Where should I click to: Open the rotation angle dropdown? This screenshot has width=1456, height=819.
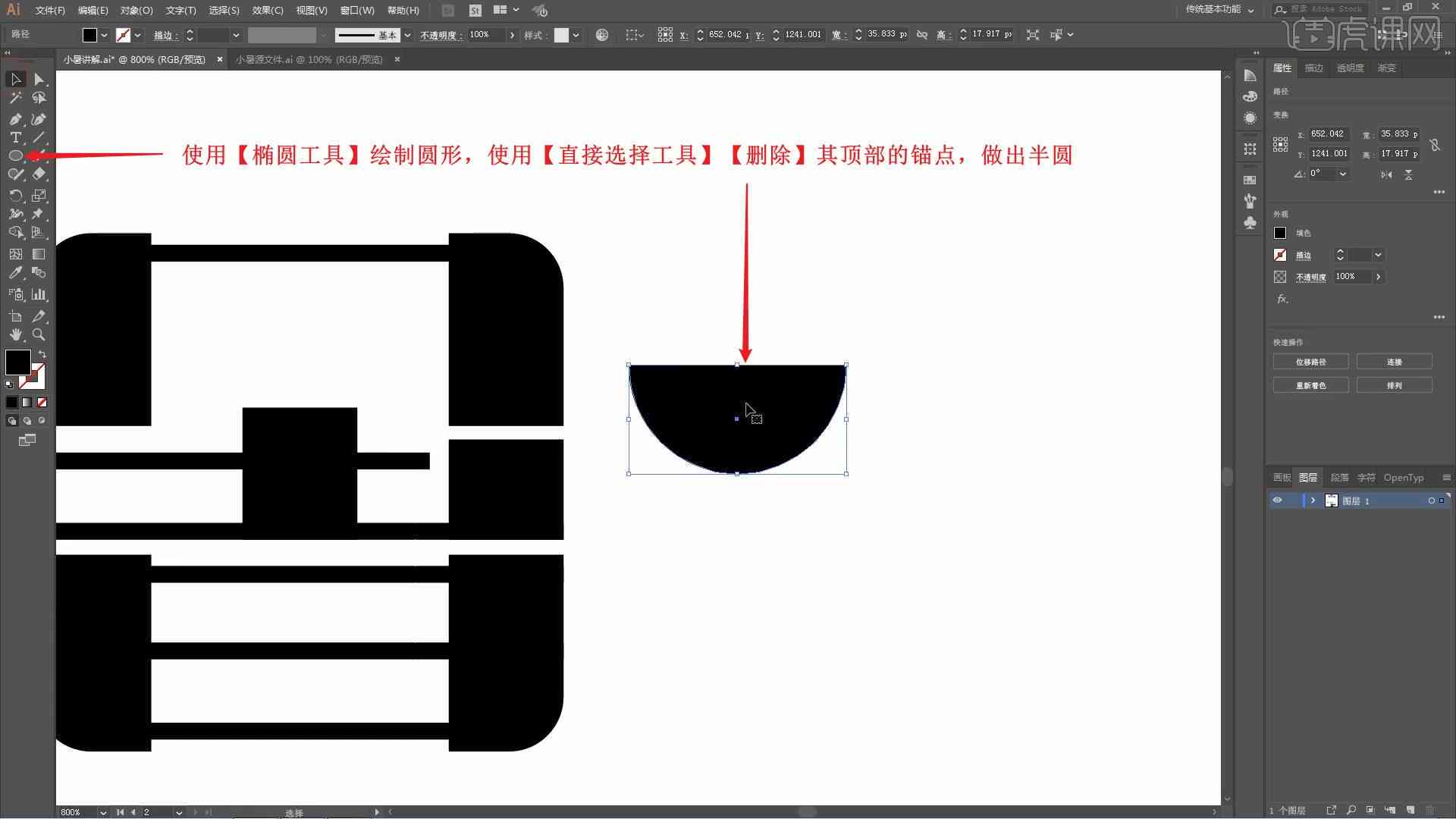(x=1342, y=174)
